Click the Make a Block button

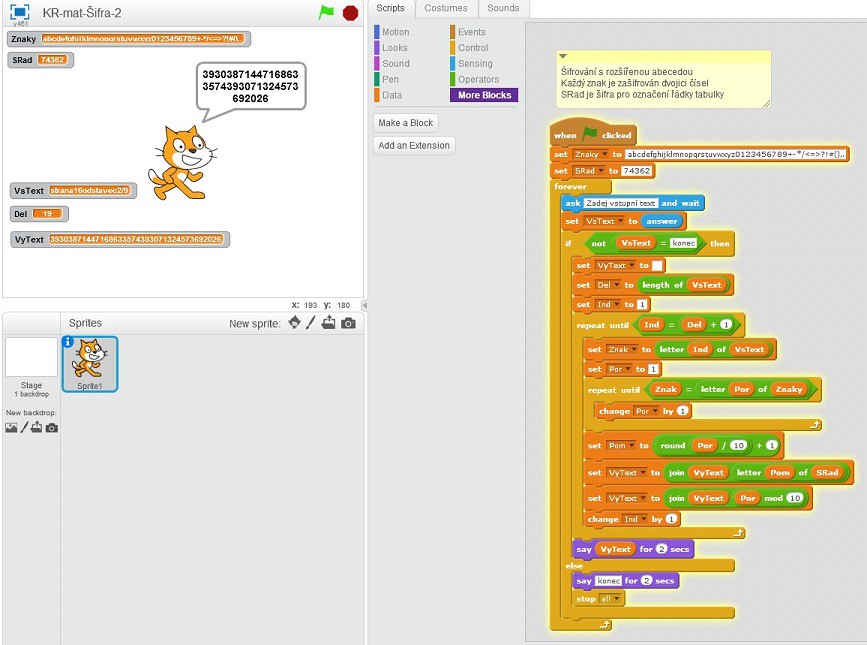[406, 123]
